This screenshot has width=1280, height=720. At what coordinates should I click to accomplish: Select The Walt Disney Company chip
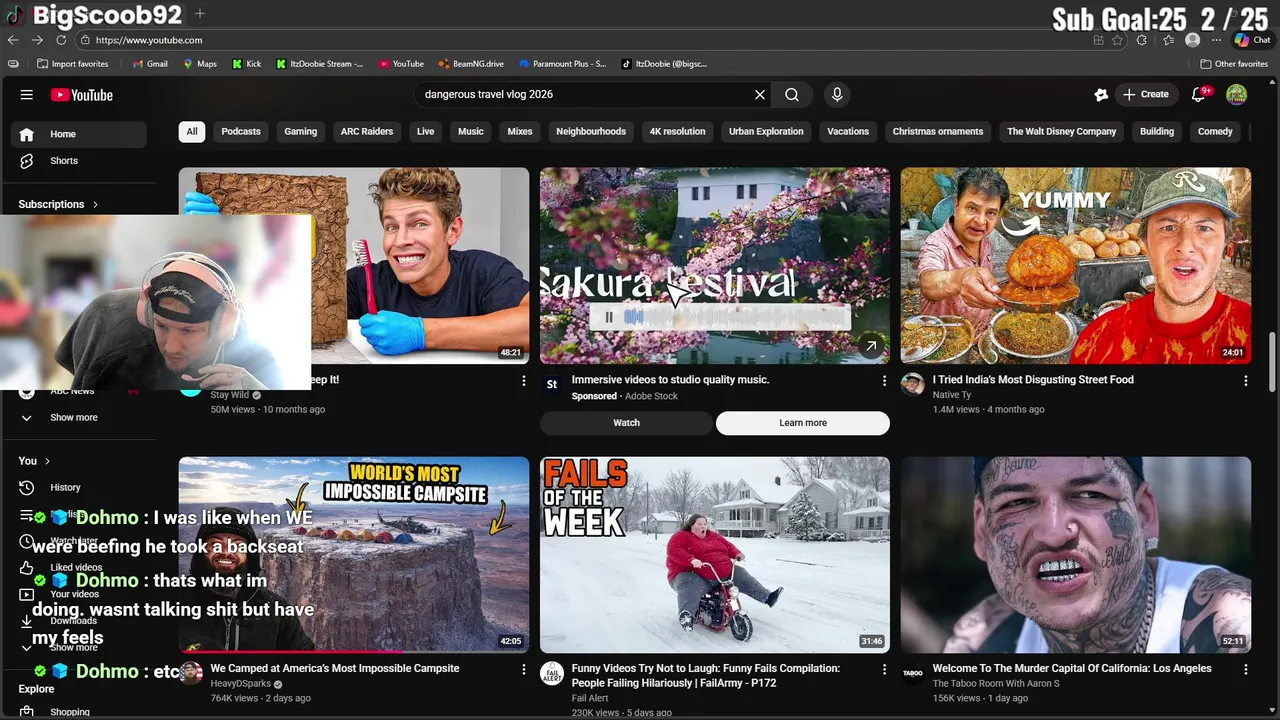point(1061,132)
